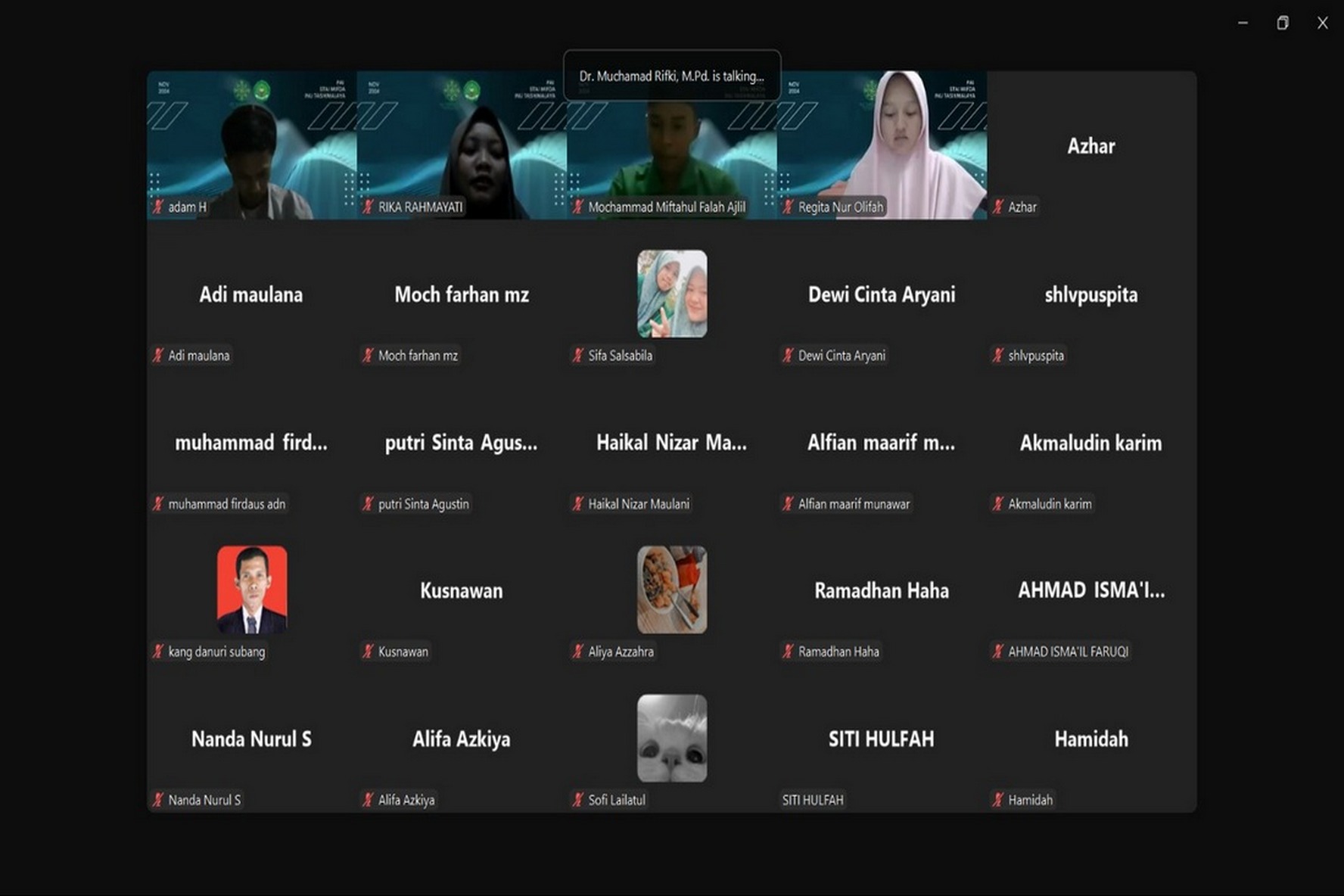Click the large 'Kusnawan' participant name
Image resolution: width=1344 pixels, height=896 pixels.
[462, 590]
